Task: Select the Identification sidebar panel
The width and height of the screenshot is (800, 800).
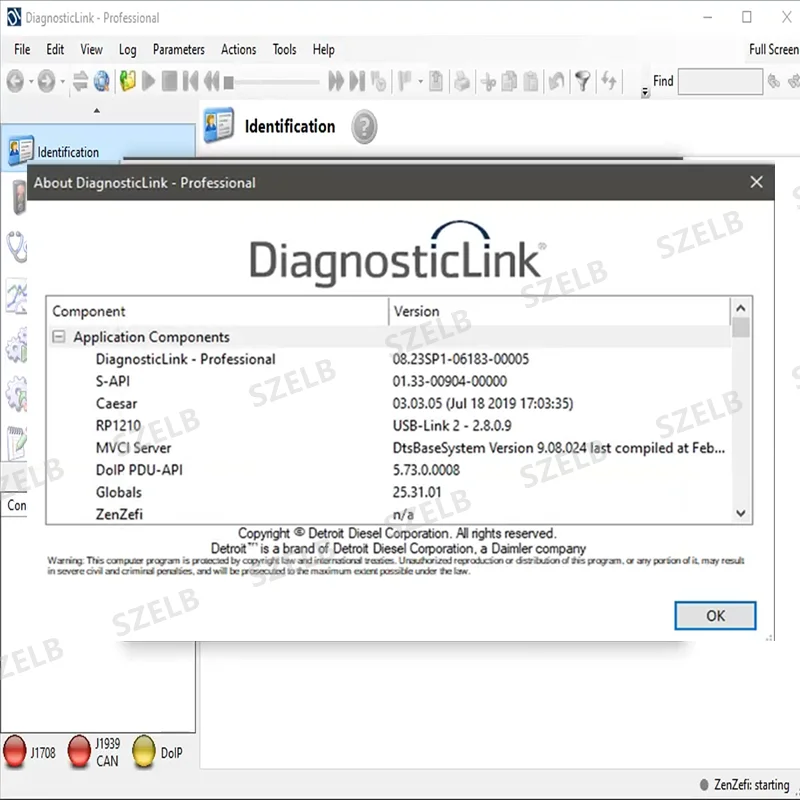Action: tap(97, 145)
